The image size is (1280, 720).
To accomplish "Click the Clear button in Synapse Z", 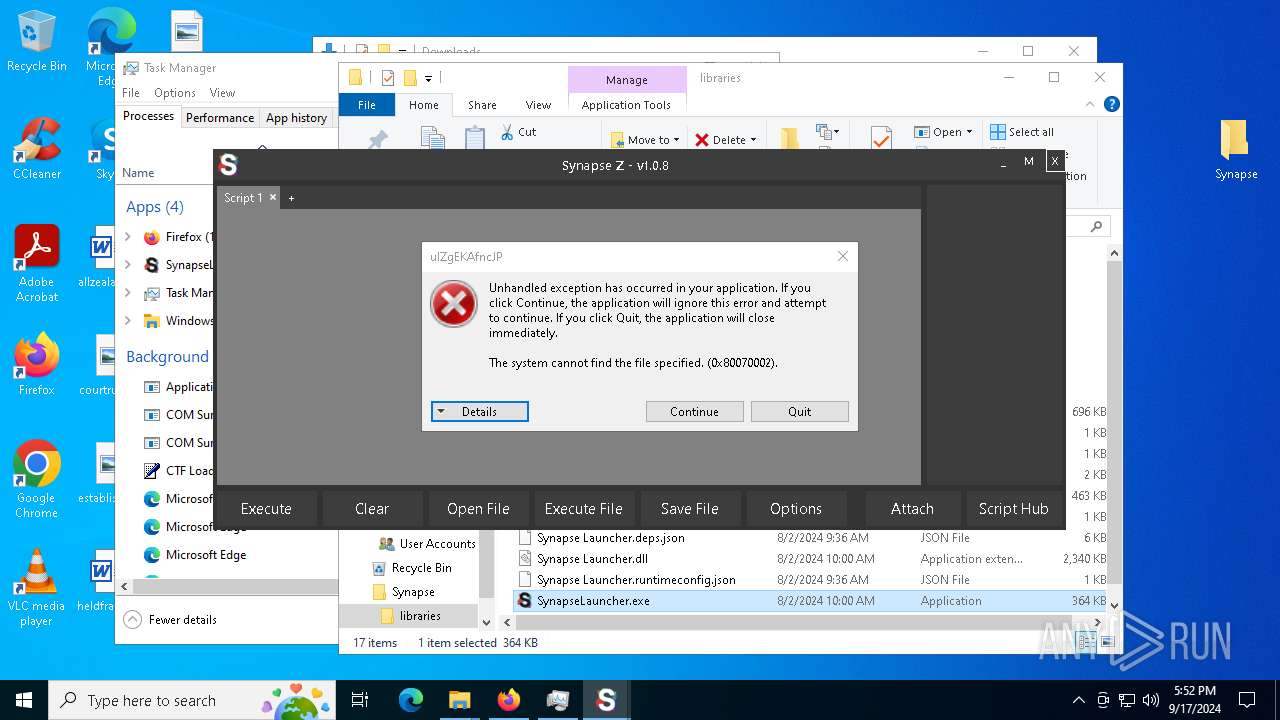I will pos(372,509).
